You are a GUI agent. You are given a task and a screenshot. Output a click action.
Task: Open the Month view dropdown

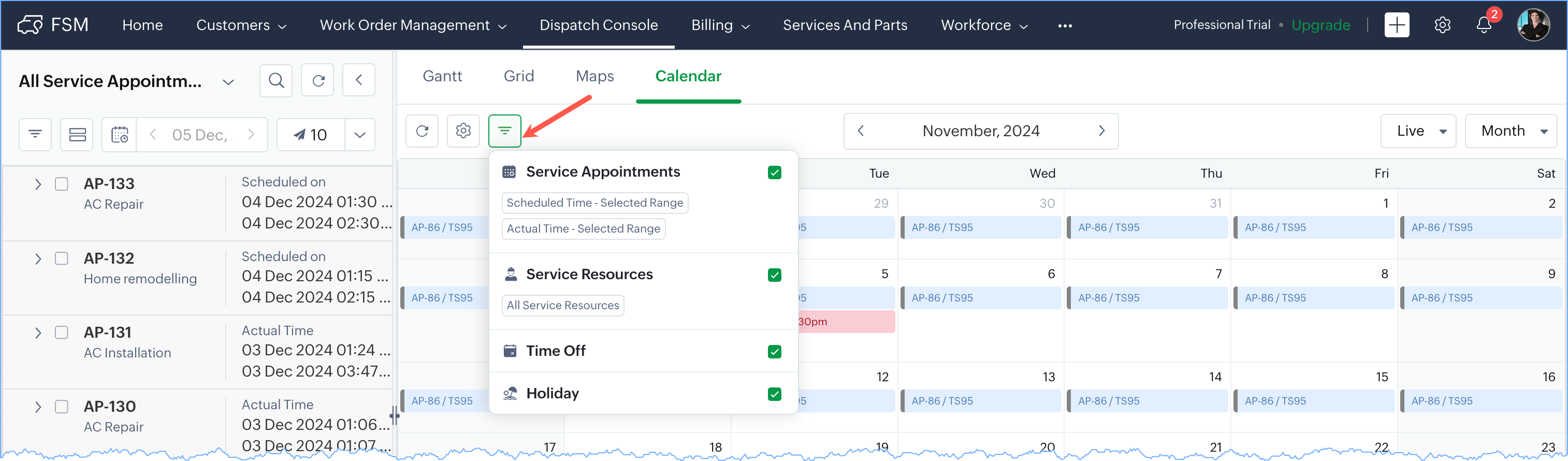(x=1511, y=131)
